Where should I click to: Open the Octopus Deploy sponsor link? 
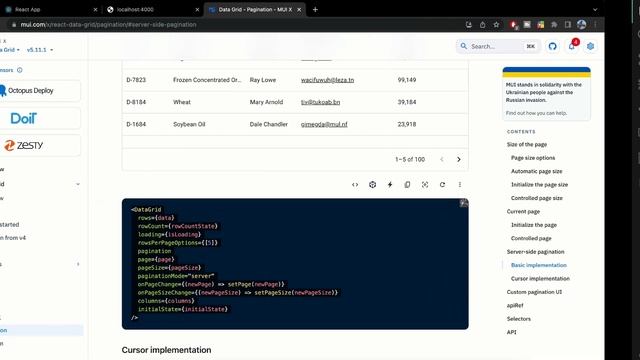tap(40, 91)
